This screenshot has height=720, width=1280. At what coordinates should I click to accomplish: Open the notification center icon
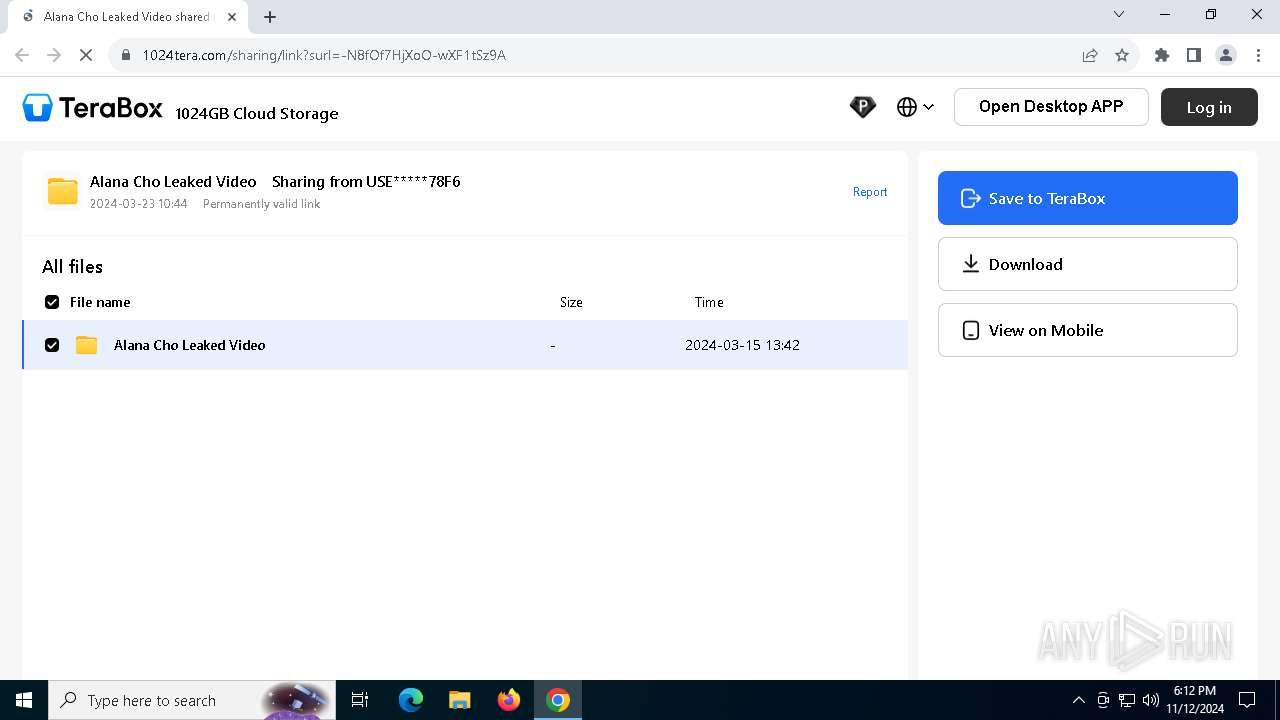(1248, 700)
